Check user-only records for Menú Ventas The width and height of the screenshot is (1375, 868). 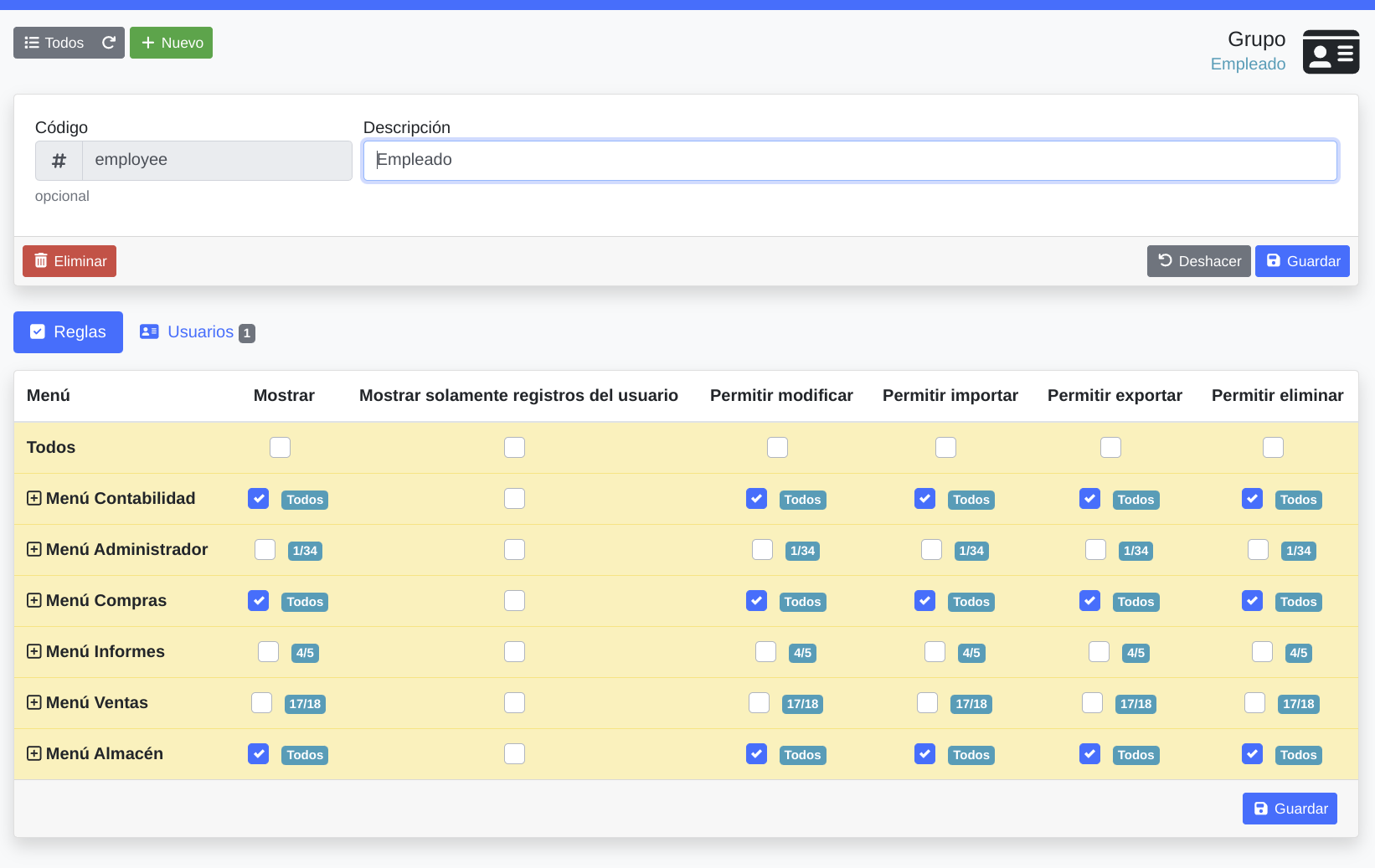click(x=514, y=703)
